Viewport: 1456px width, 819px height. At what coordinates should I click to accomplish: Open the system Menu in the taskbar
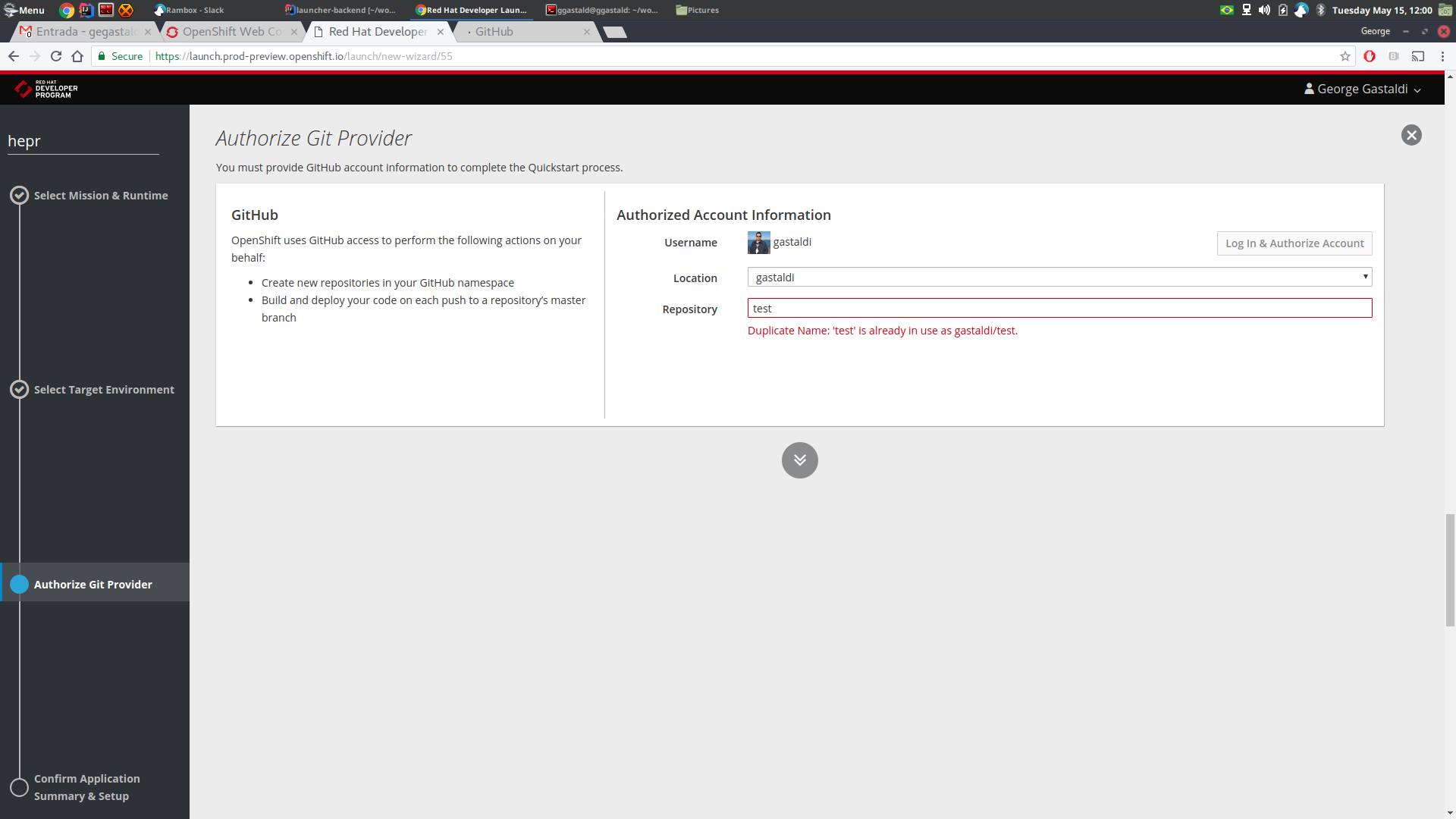coord(23,10)
